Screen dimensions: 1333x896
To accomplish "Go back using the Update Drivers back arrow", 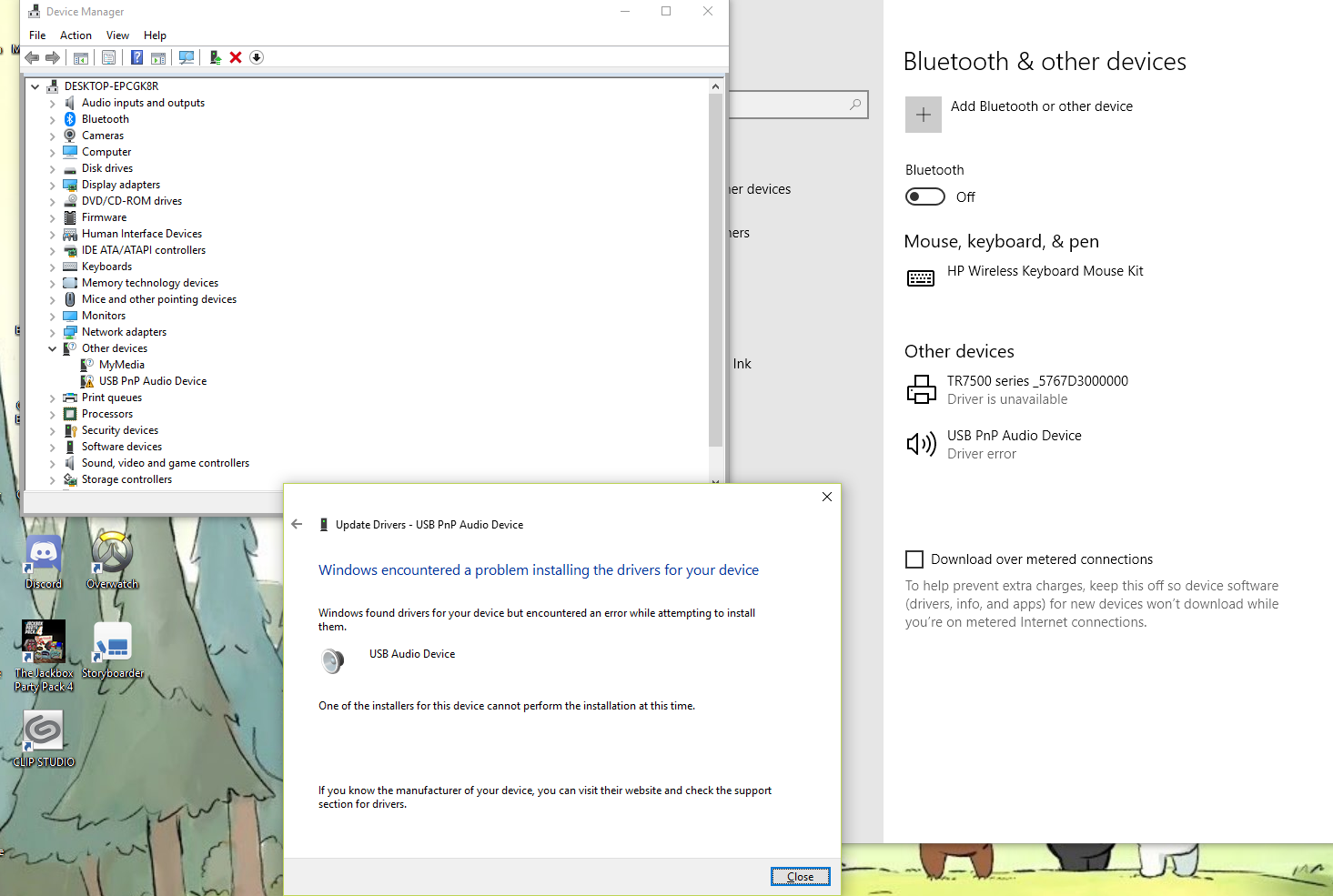I will (x=297, y=524).
